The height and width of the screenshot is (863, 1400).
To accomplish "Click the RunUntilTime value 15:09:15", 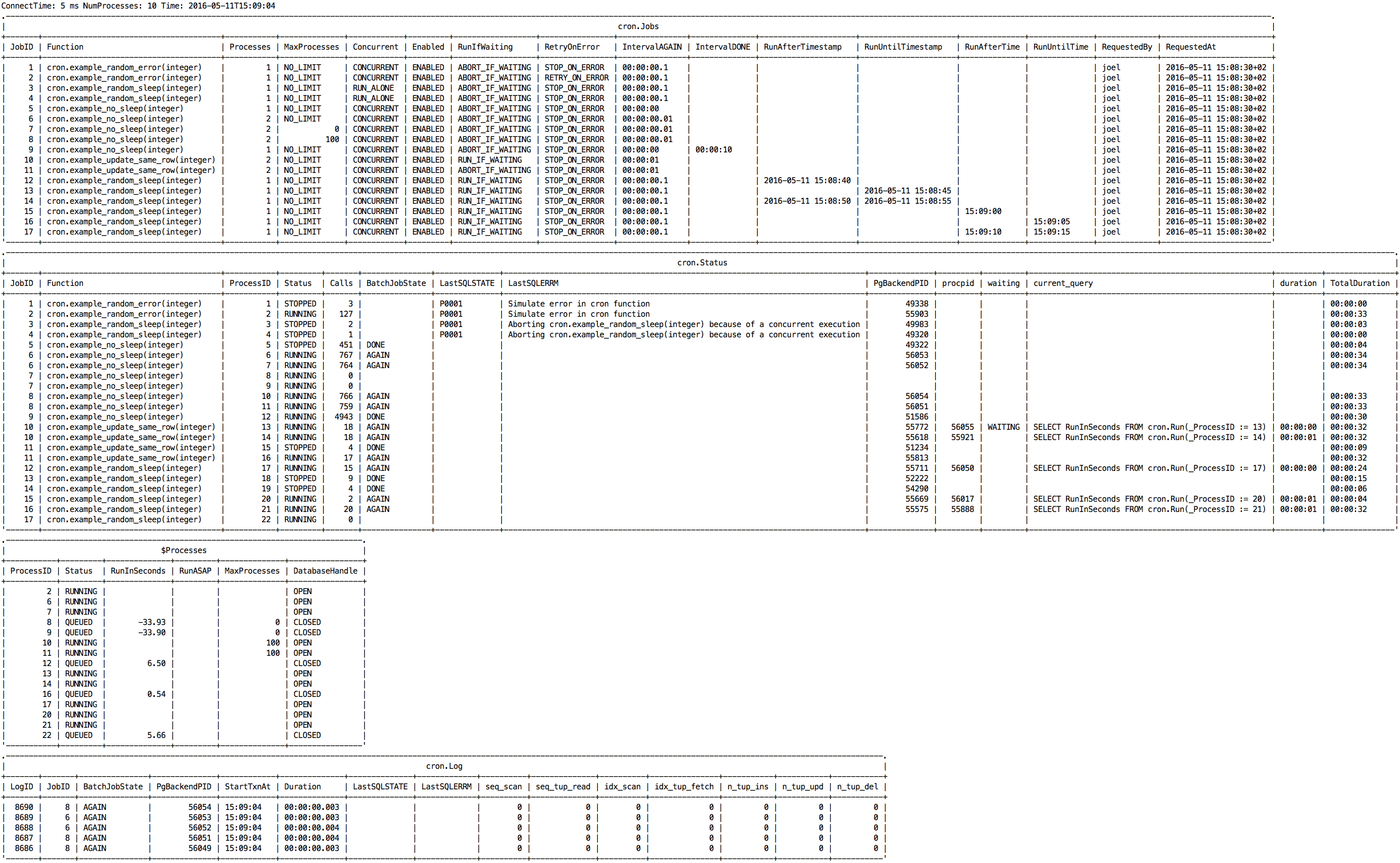I will coord(1051,232).
